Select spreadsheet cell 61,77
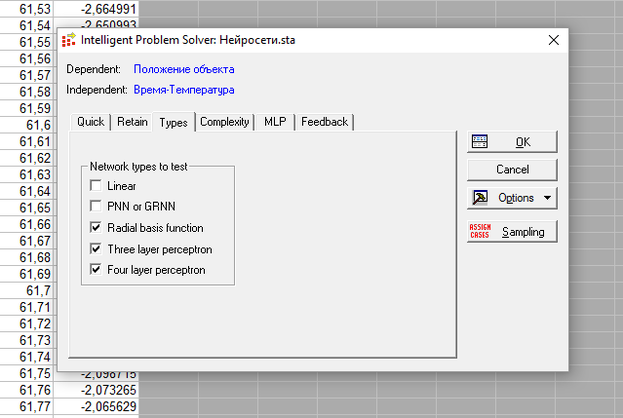623x418 pixels. tap(26, 406)
